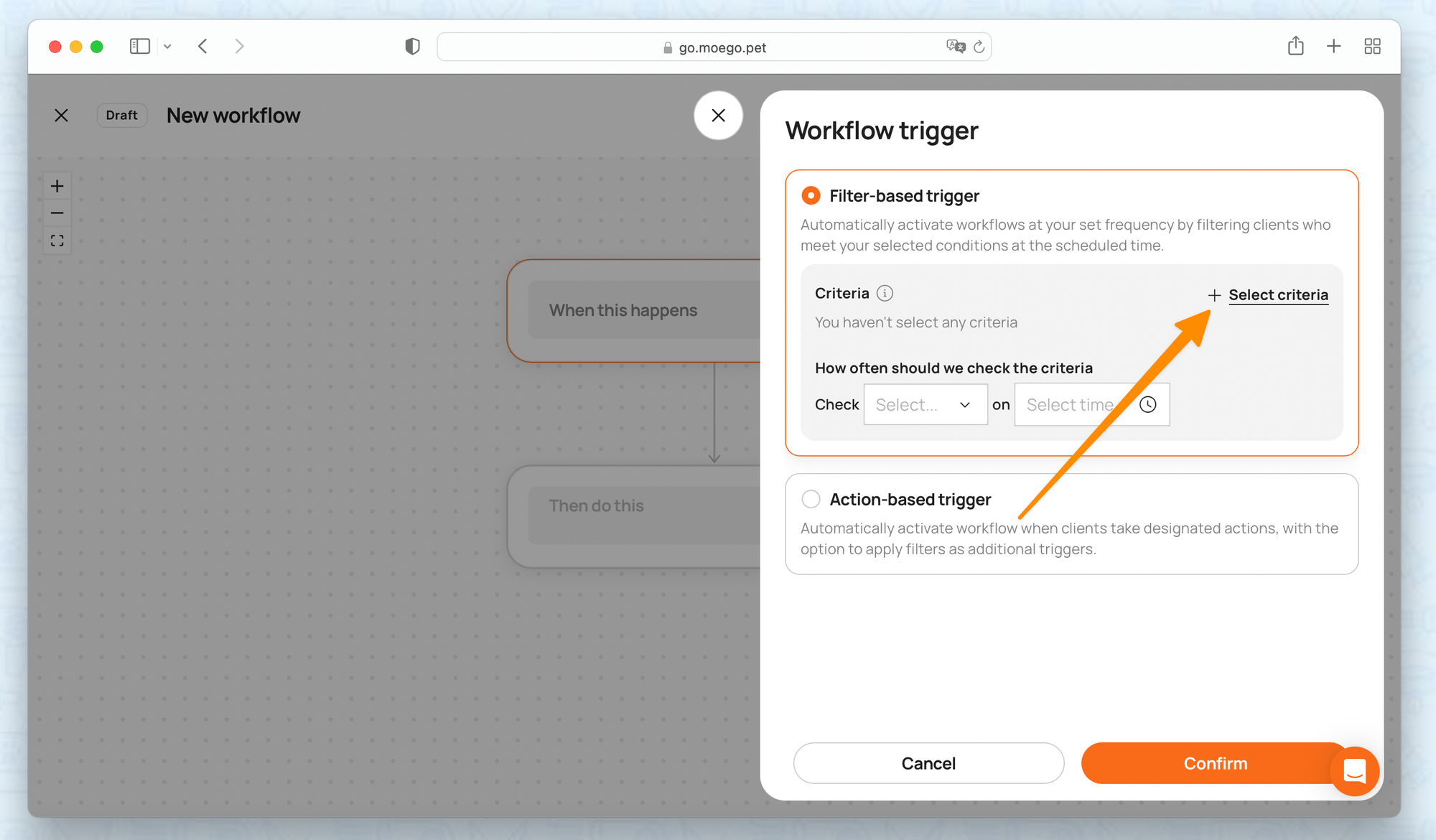The height and width of the screenshot is (840, 1436).
Task: Click the clock icon in Select time
Action: pyautogui.click(x=1147, y=405)
